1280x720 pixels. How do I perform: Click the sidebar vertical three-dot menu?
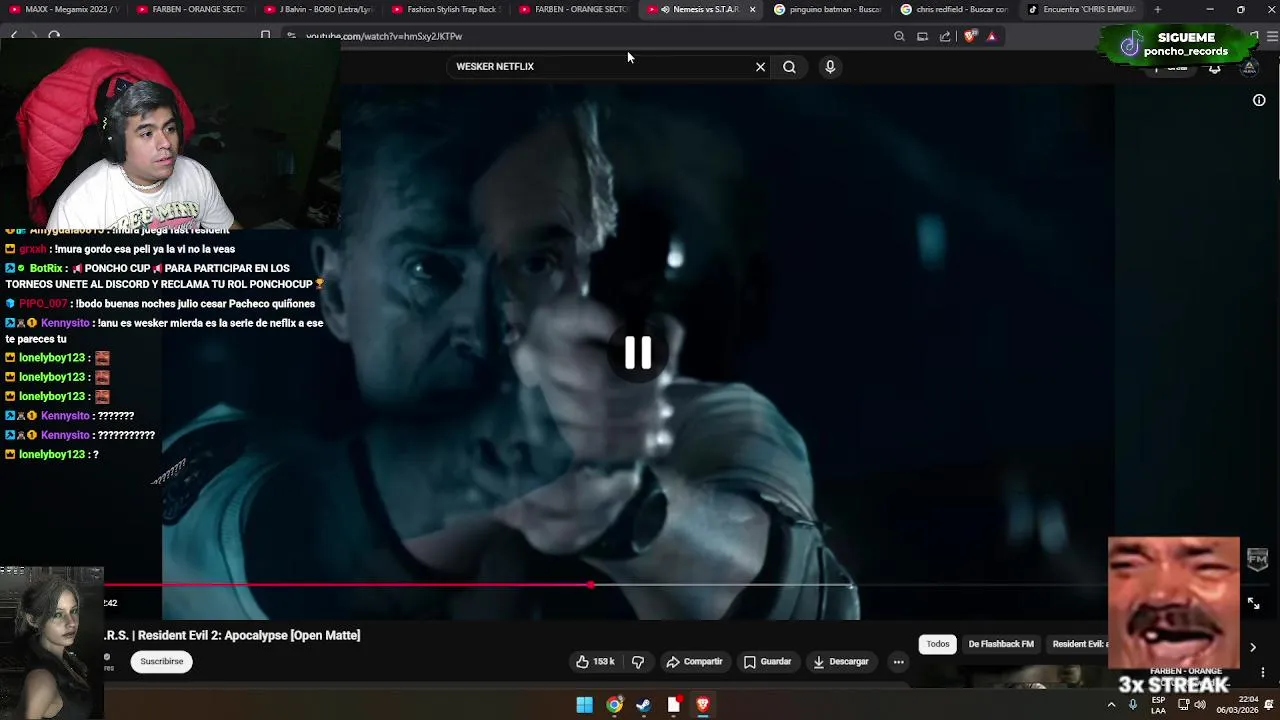tap(1263, 672)
